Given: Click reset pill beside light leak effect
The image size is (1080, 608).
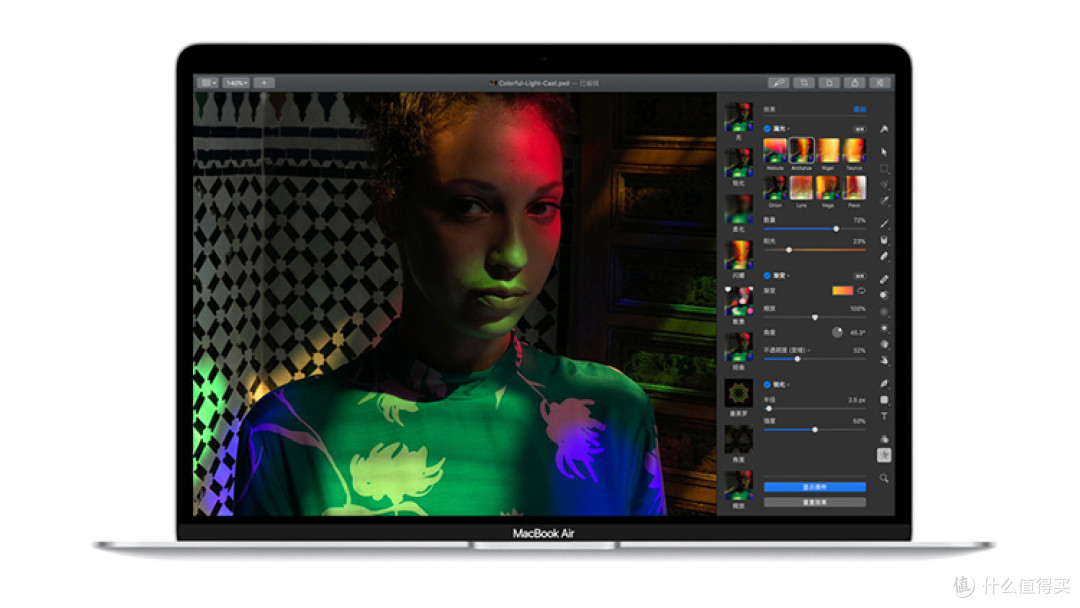Looking at the screenshot, I should point(860,129).
